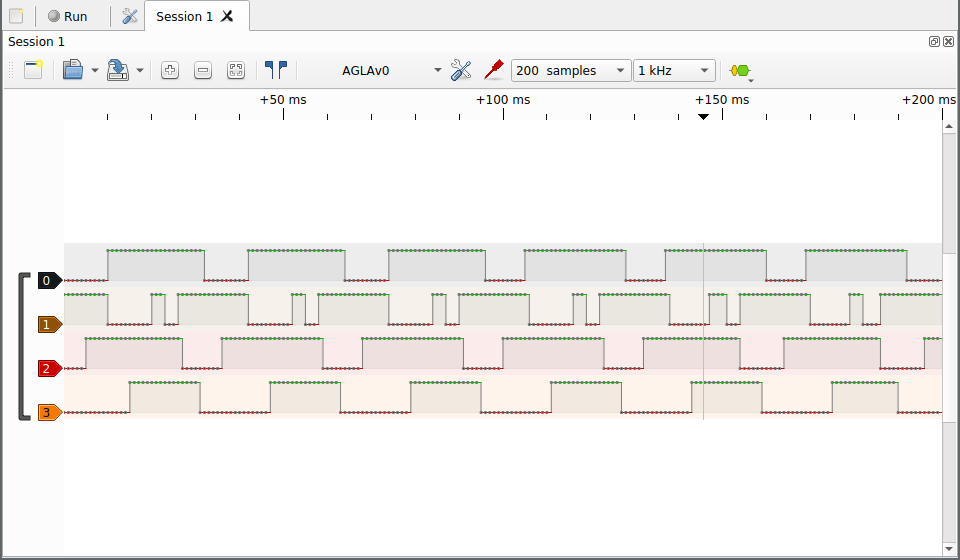960x560 pixels.
Task: Click the +100 ms label on the ruler
Action: (503, 100)
